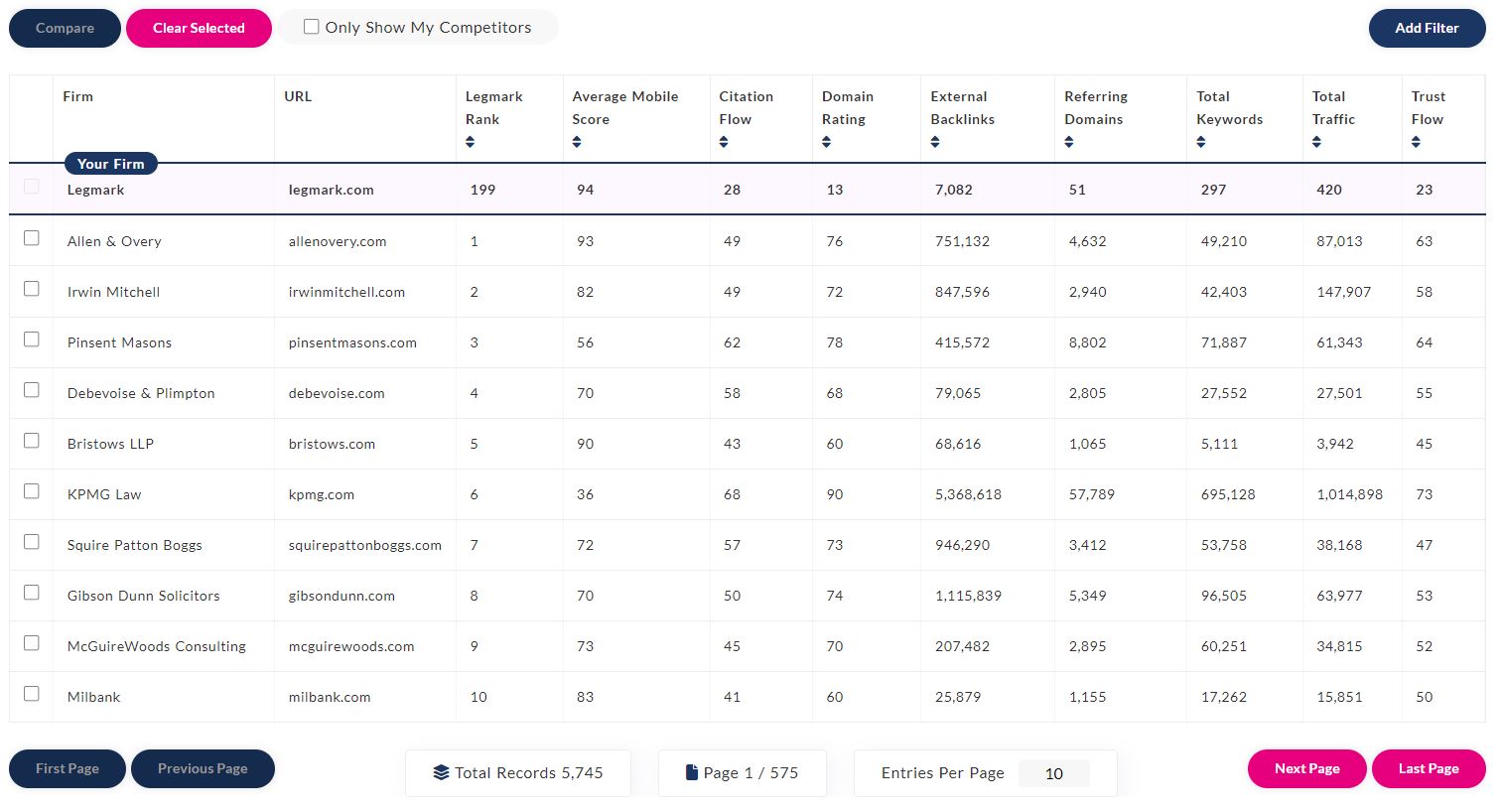Go to the Next Page
Image resolution: width=1503 pixels, height=812 pixels.
1306,768
